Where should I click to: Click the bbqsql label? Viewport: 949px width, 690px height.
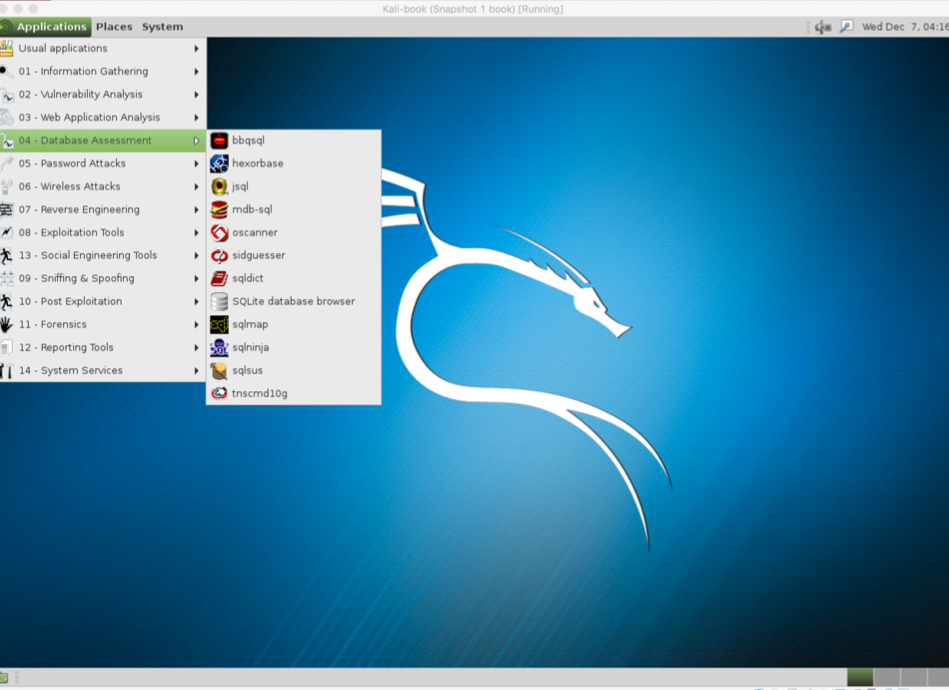click(x=248, y=140)
